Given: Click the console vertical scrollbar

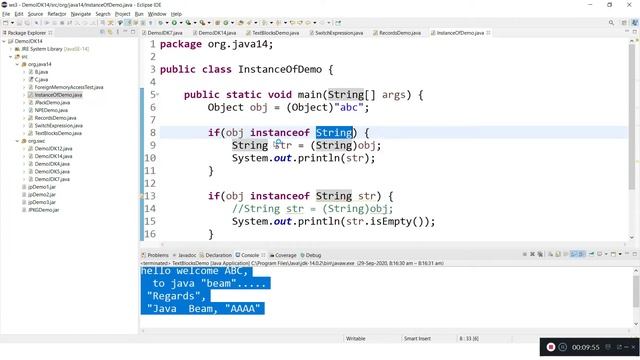Looking at the screenshot, I should click(636, 292).
